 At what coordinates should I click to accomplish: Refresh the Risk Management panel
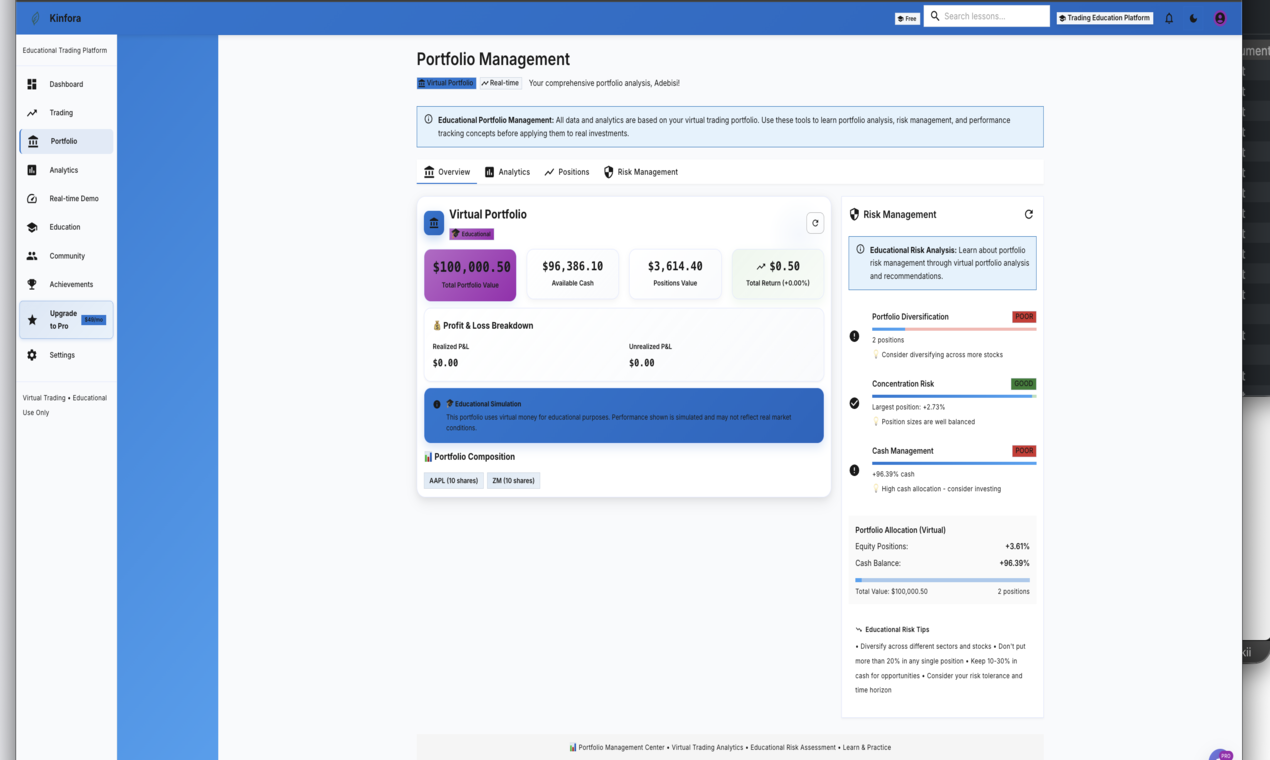(x=1028, y=214)
